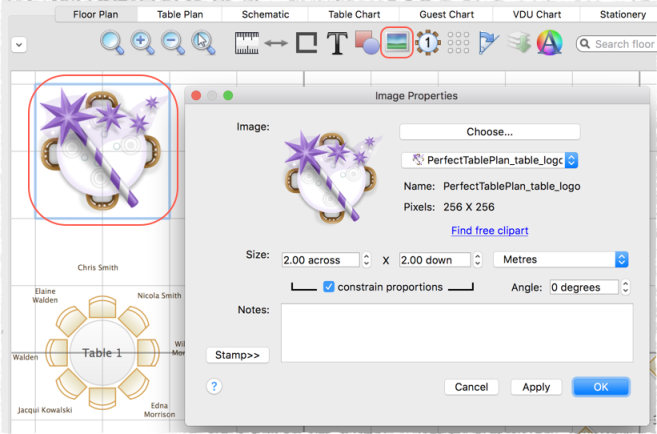Open the VDU Chart tab
This screenshot has height=434, width=657.
pos(537,14)
